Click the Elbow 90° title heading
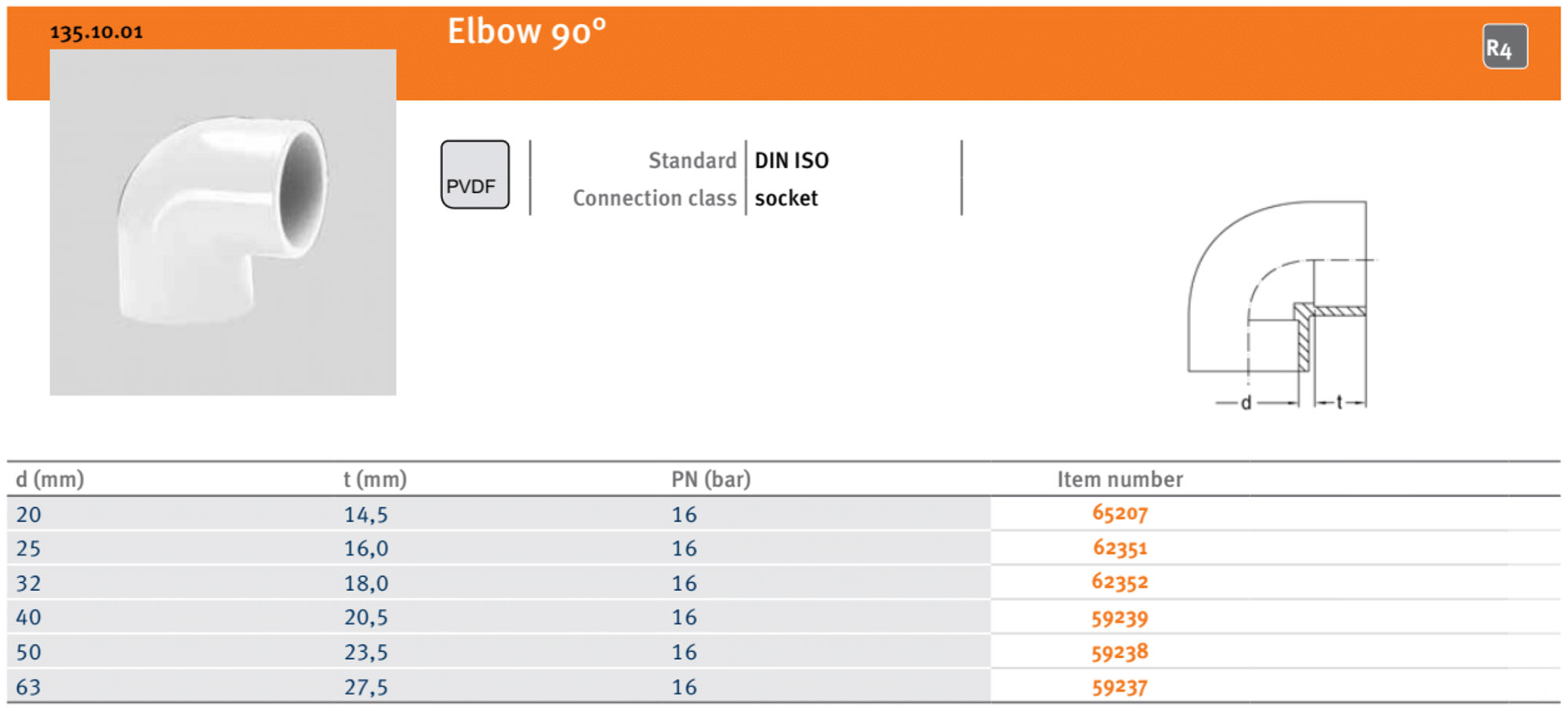This screenshot has height=717, width=1568. tap(527, 32)
